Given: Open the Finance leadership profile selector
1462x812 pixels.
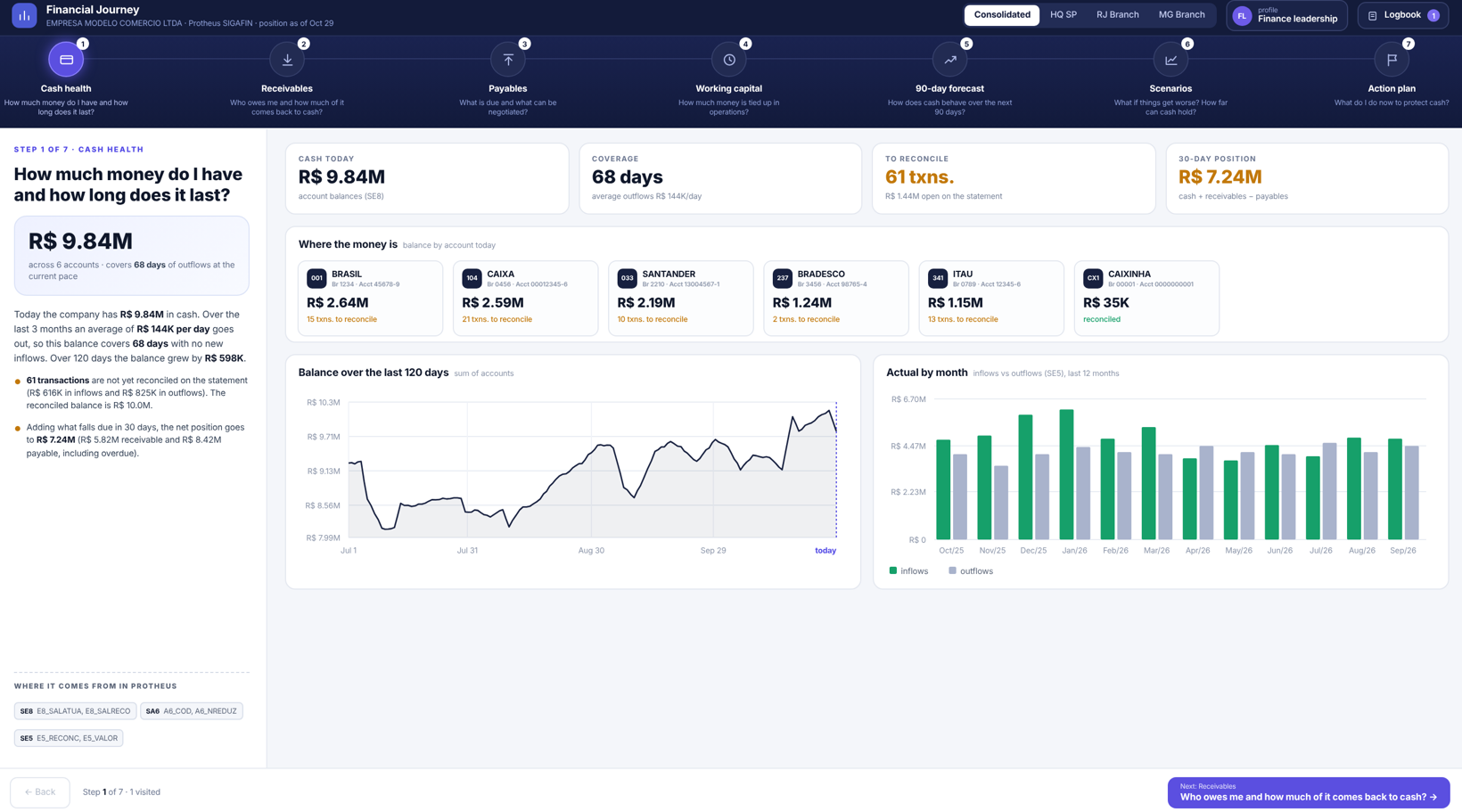Looking at the screenshot, I should [1286, 15].
